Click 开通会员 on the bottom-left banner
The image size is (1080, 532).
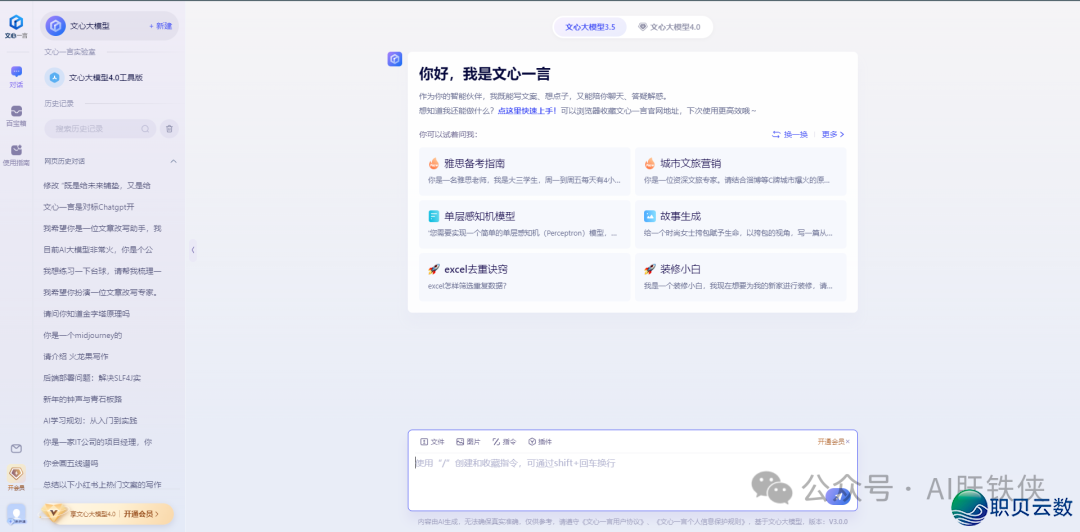tap(141, 513)
